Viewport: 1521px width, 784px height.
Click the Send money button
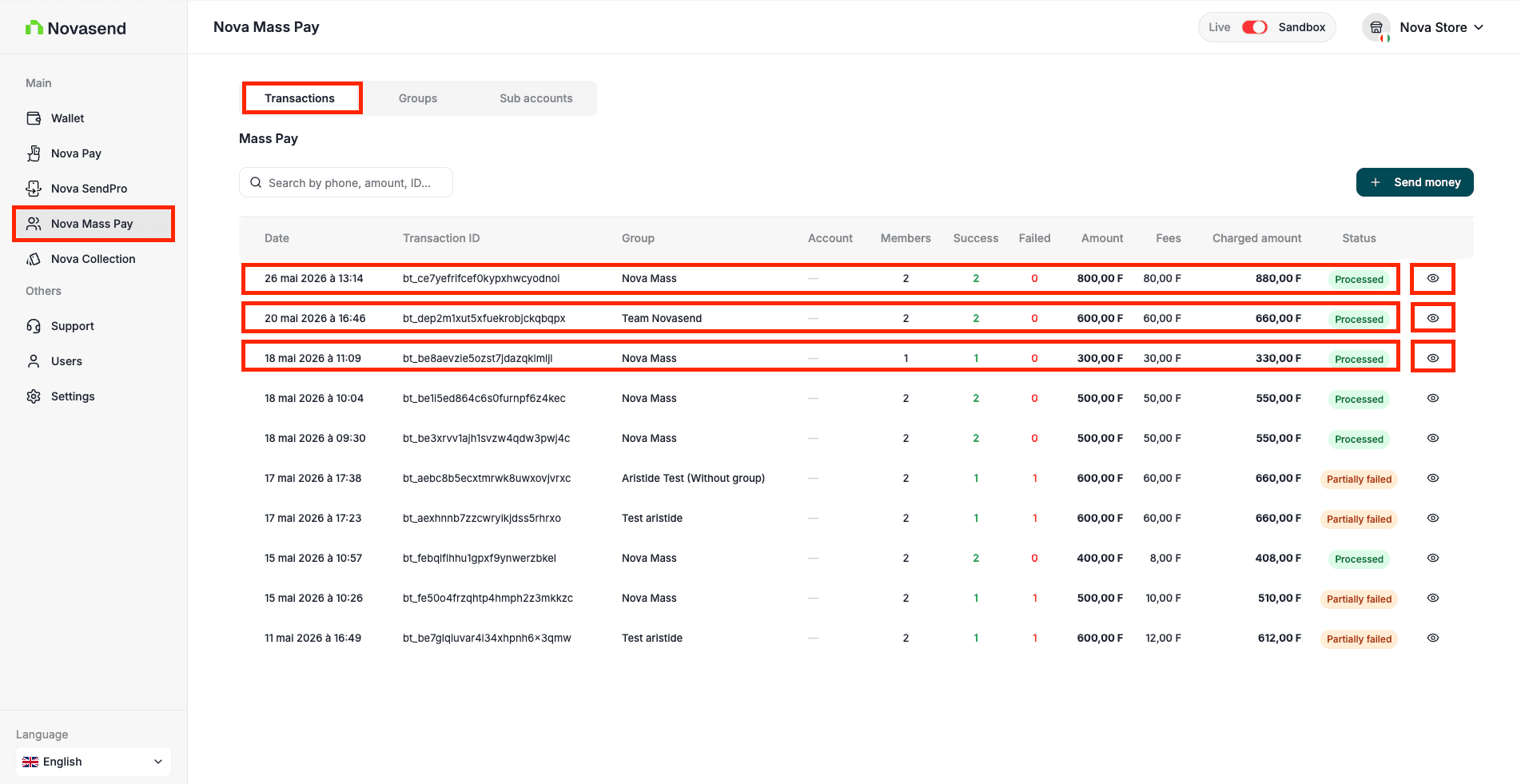(1415, 182)
